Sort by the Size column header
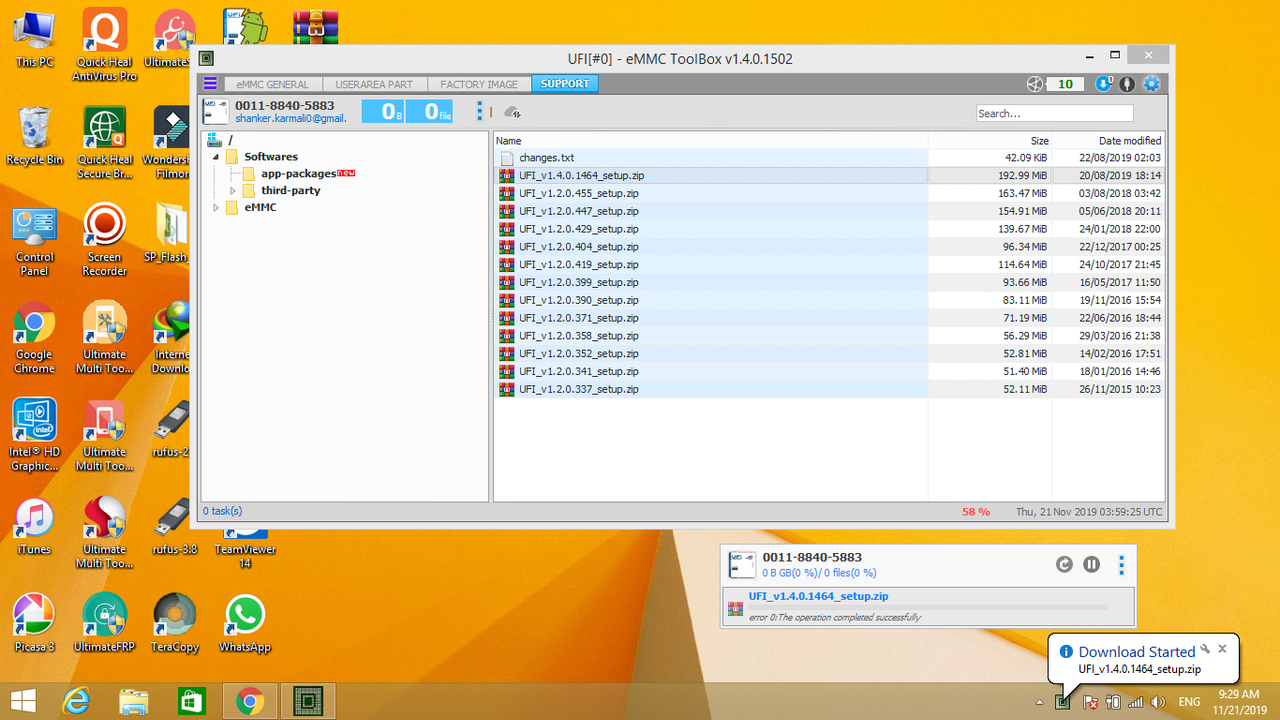Image resolution: width=1280 pixels, height=720 pixels. click(x=990, y=141)
